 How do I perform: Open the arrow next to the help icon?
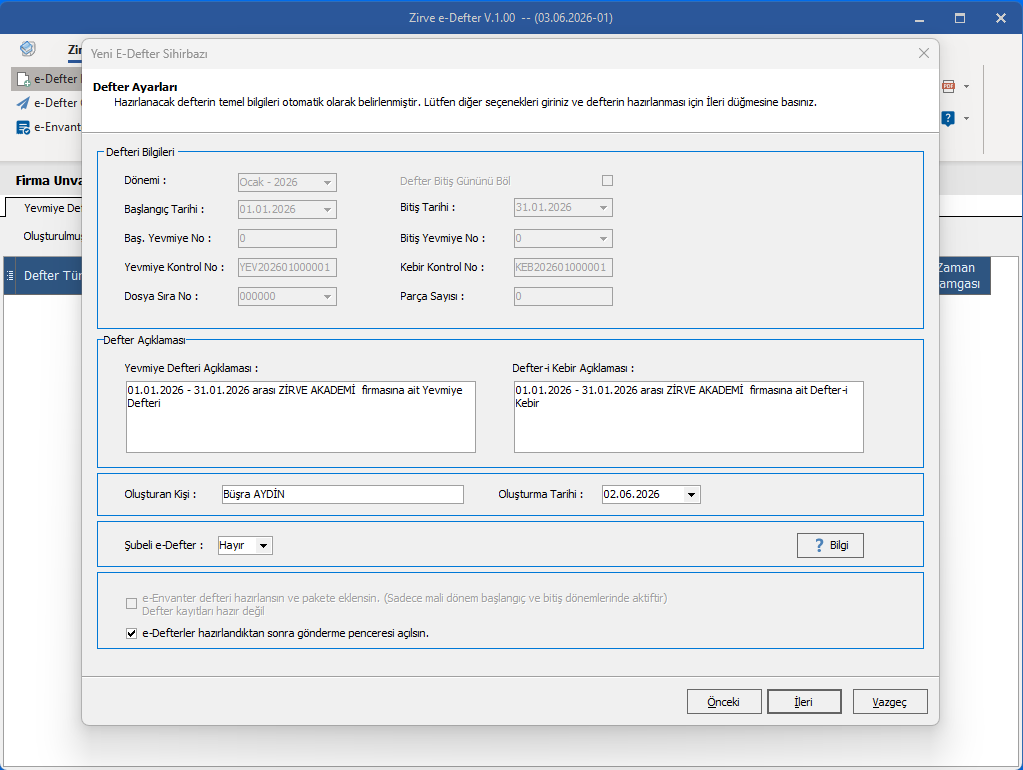pyautogui.click(x=966, y=119)
